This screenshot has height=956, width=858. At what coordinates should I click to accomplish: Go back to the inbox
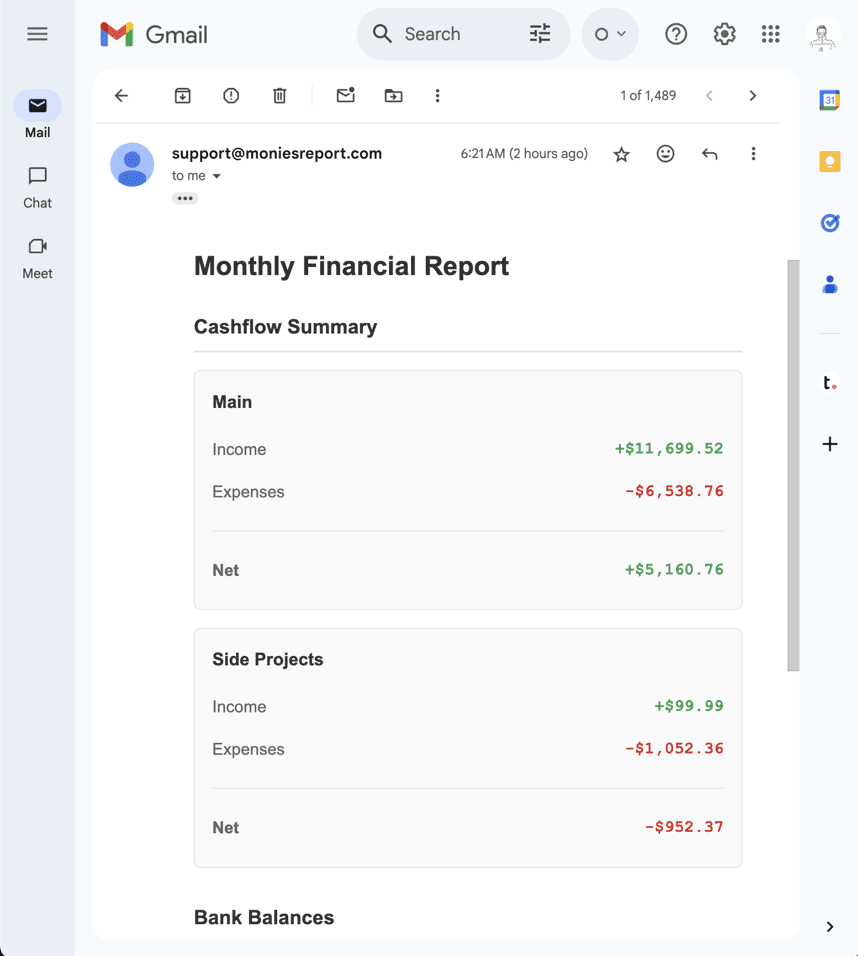(x=121, y=96)
